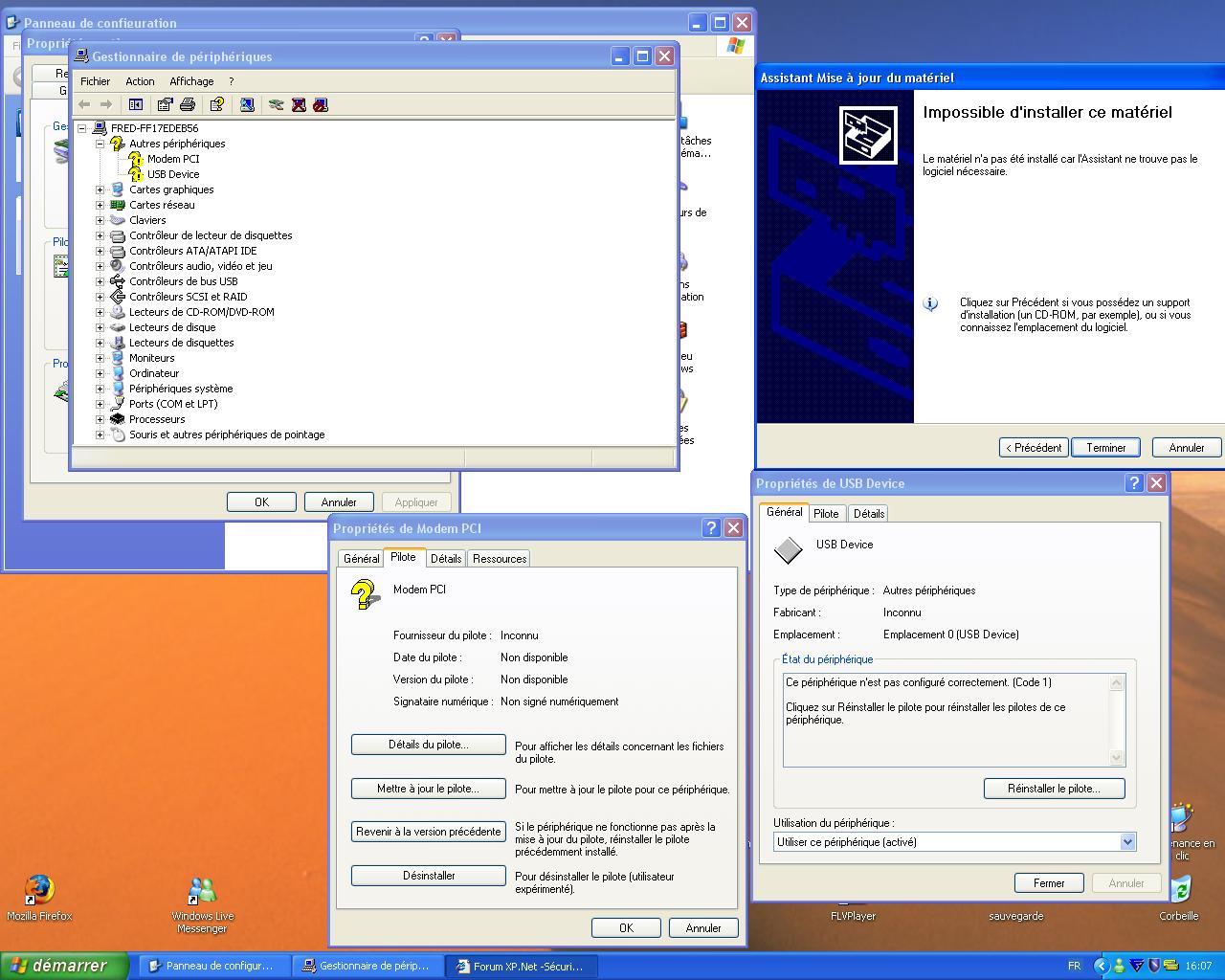
Task: Click the Uninstall device toolbar icon (red X)
Action: [x=299, y=104]
